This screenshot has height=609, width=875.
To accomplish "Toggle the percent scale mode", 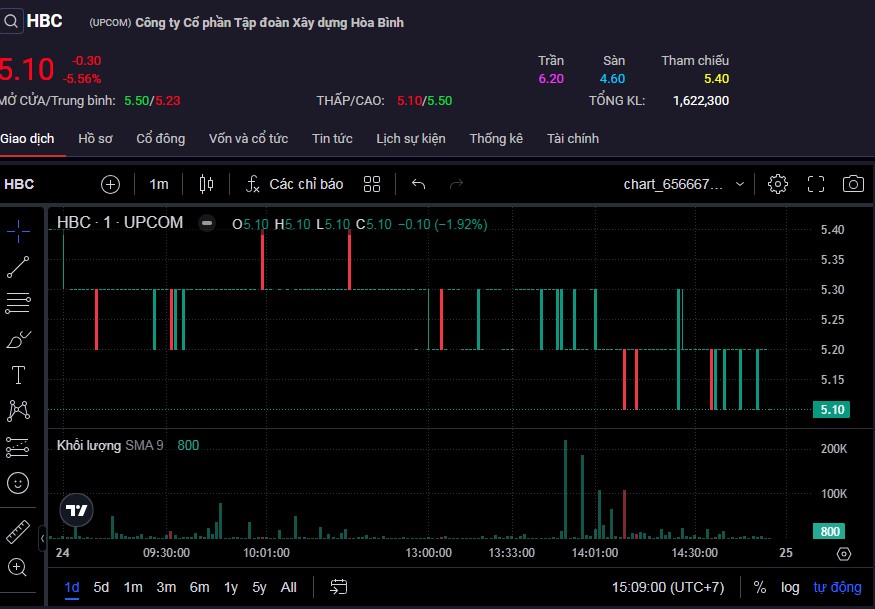I will tap(760, 587).
